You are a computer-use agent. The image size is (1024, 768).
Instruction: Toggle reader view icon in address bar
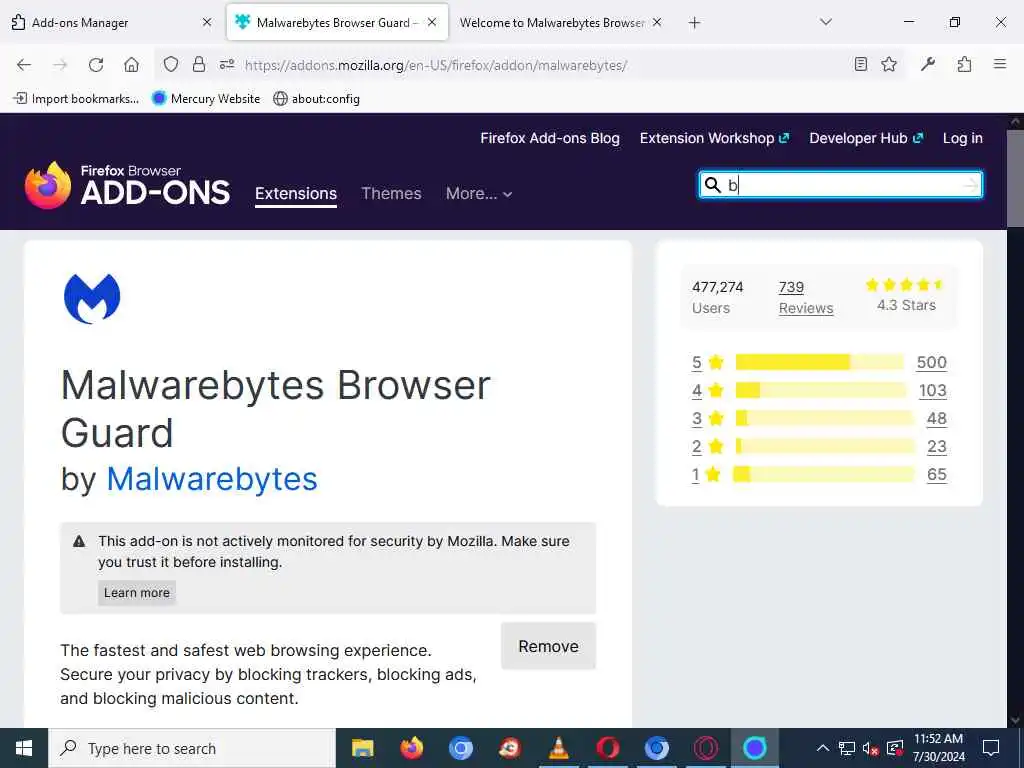tap(861, 64)
